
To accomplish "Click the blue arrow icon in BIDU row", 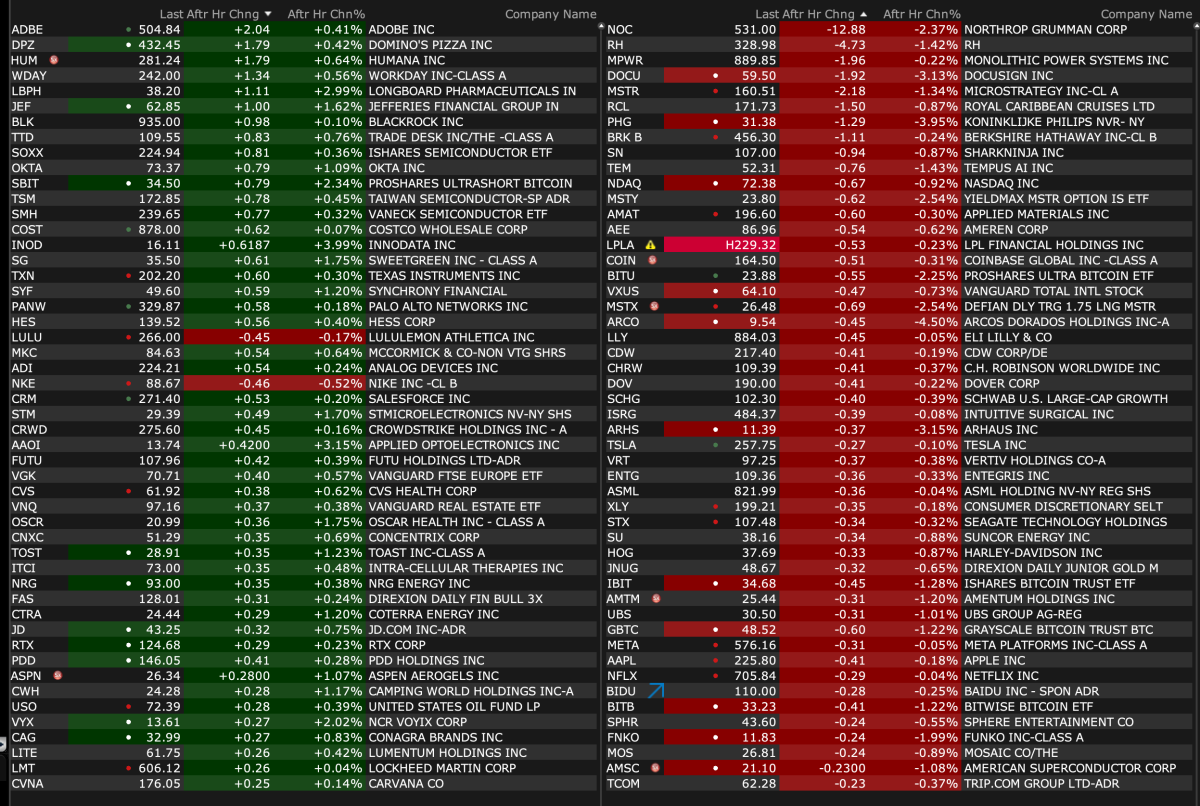I will (x=656, y=691).
